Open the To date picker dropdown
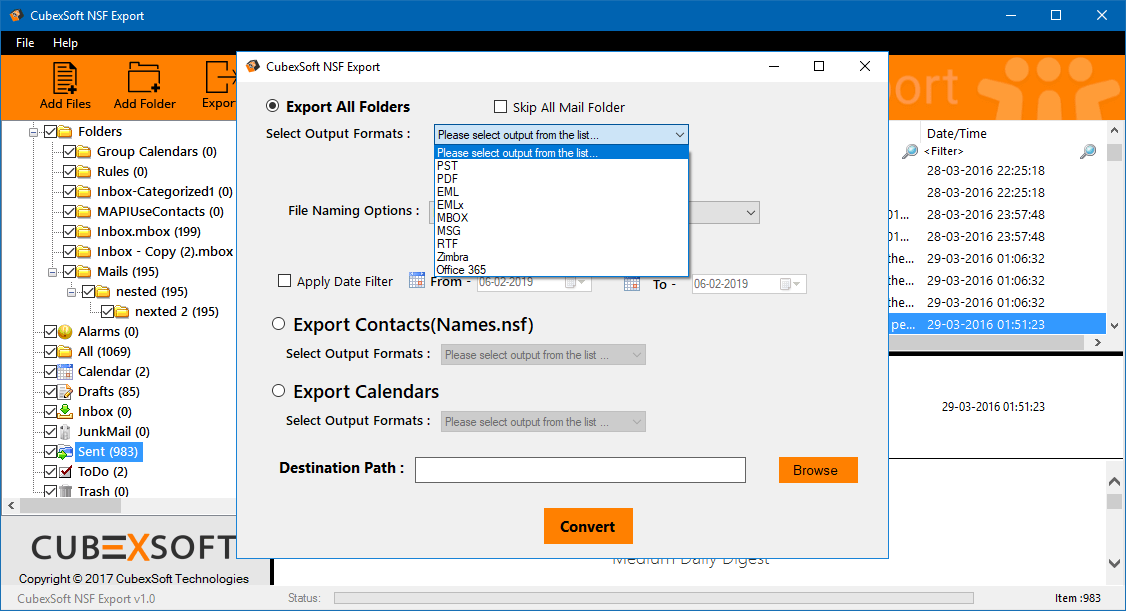This screenshot has width=1126, height=611. pos(791,284)
